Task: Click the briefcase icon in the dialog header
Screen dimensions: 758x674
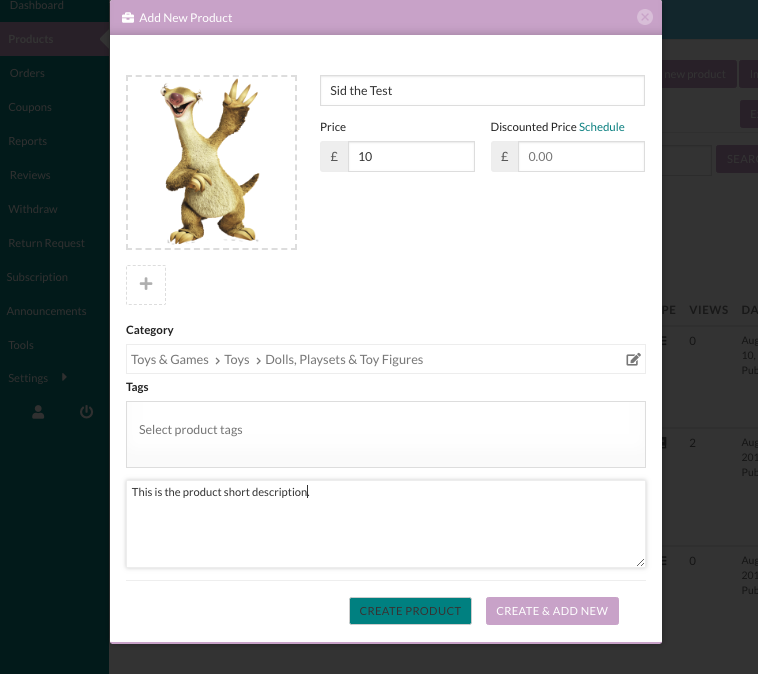Action: pos(128,18)
